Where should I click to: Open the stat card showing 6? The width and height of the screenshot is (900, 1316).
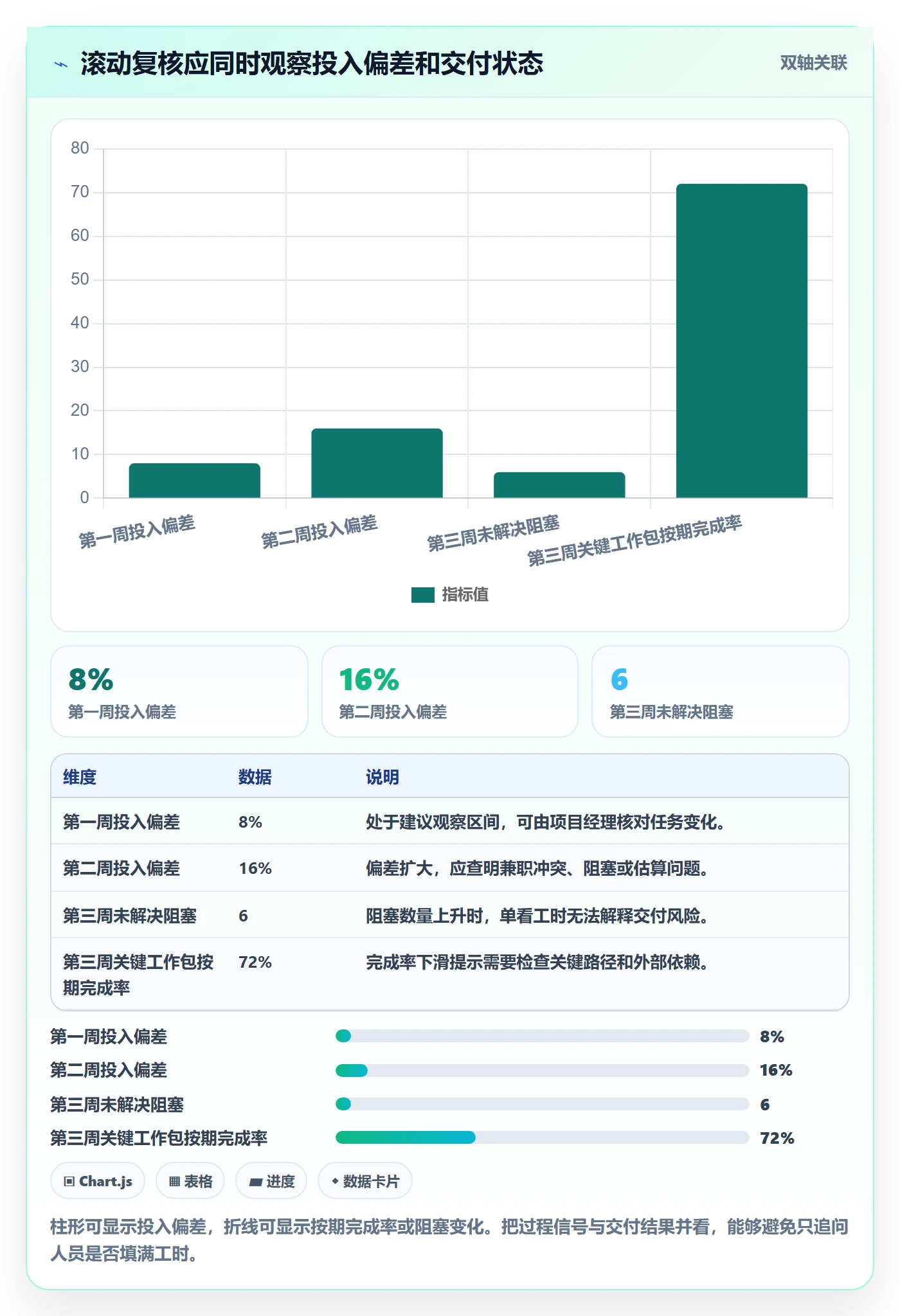[x=721, y=691]
